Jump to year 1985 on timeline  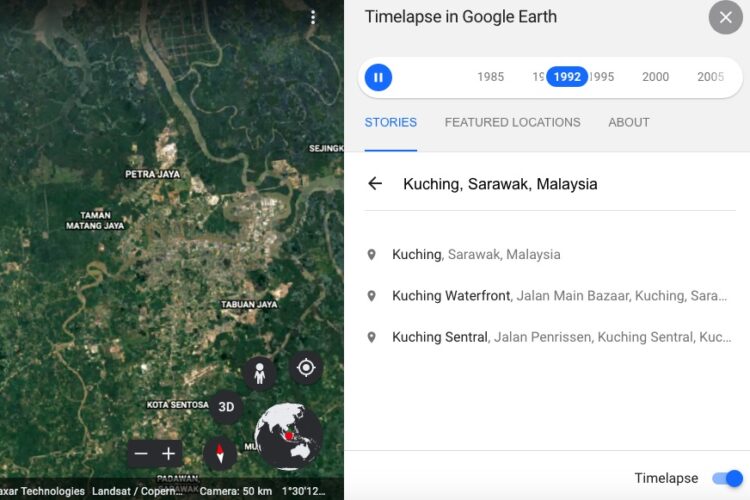tap(491, 77)
